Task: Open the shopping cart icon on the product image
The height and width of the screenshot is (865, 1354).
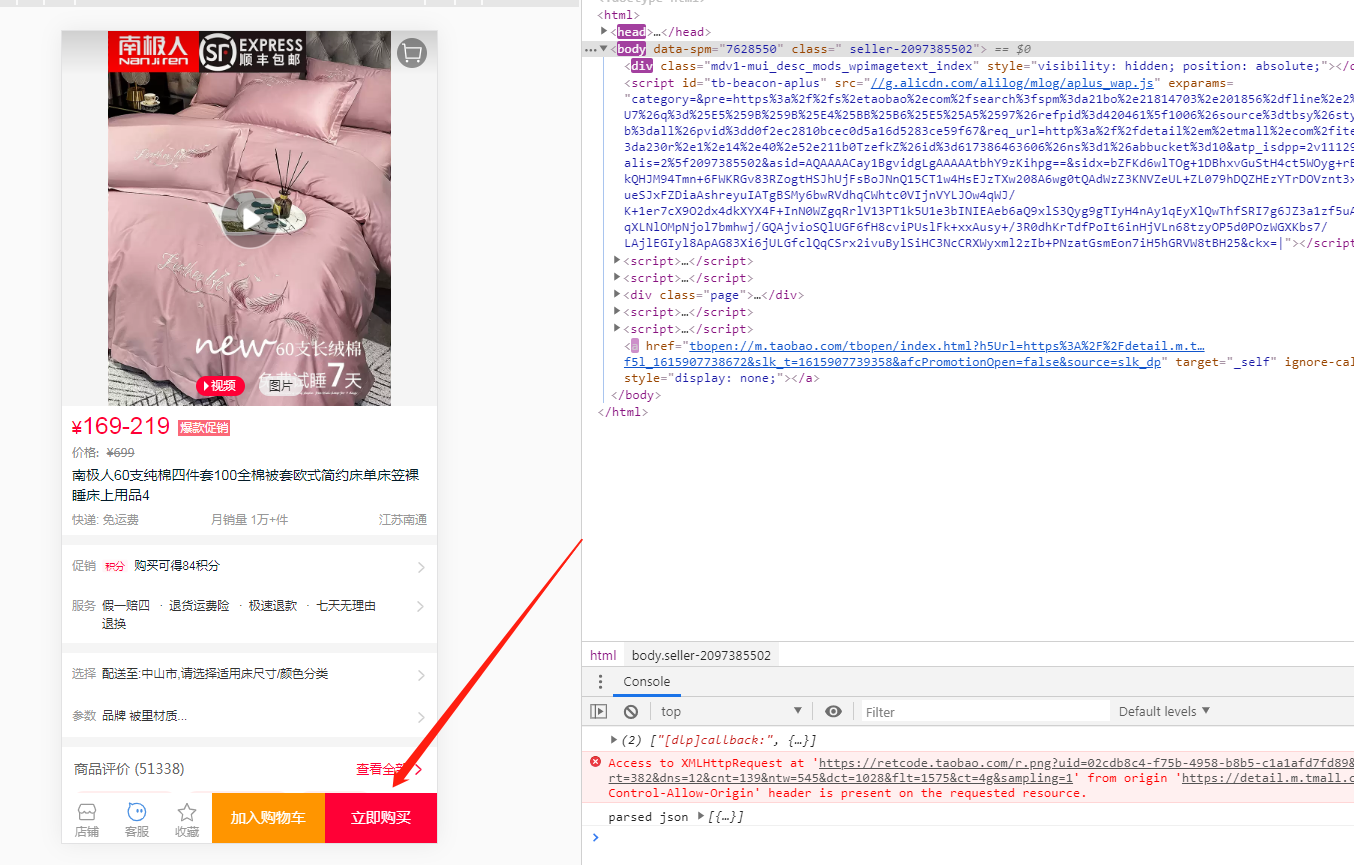Action: 412,53
